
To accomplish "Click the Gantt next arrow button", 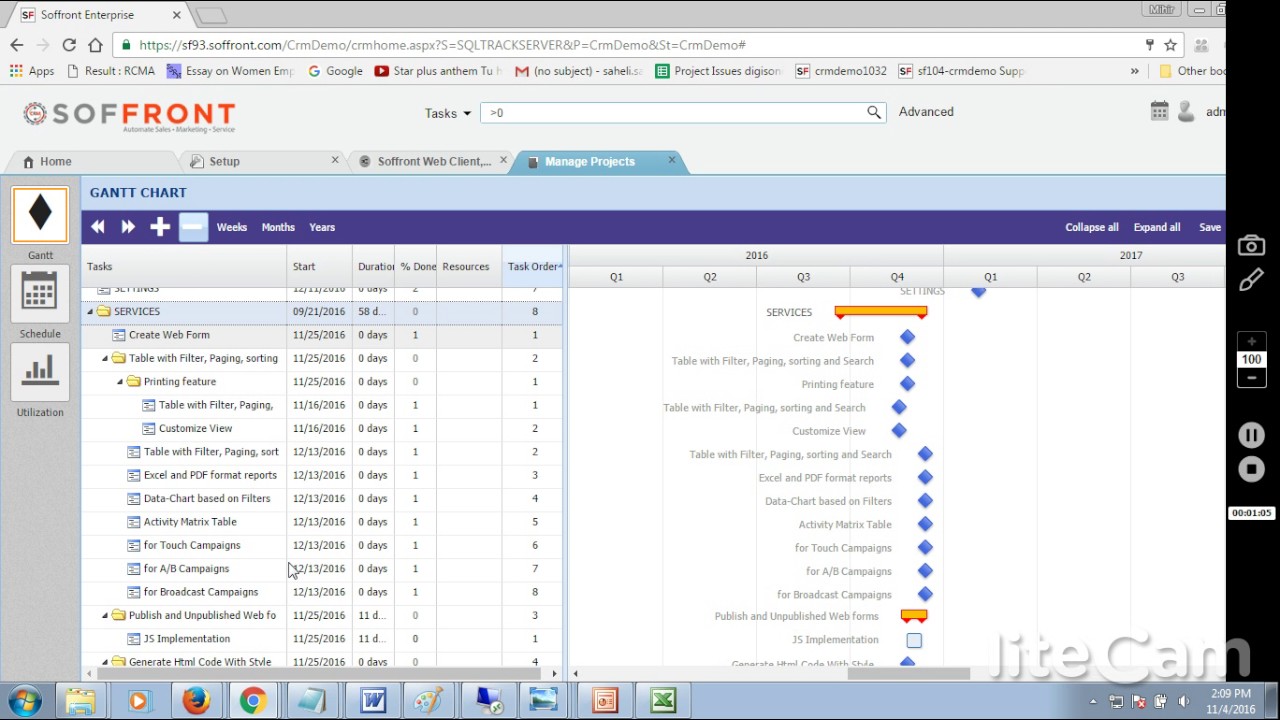I will (x=128, y=227).
